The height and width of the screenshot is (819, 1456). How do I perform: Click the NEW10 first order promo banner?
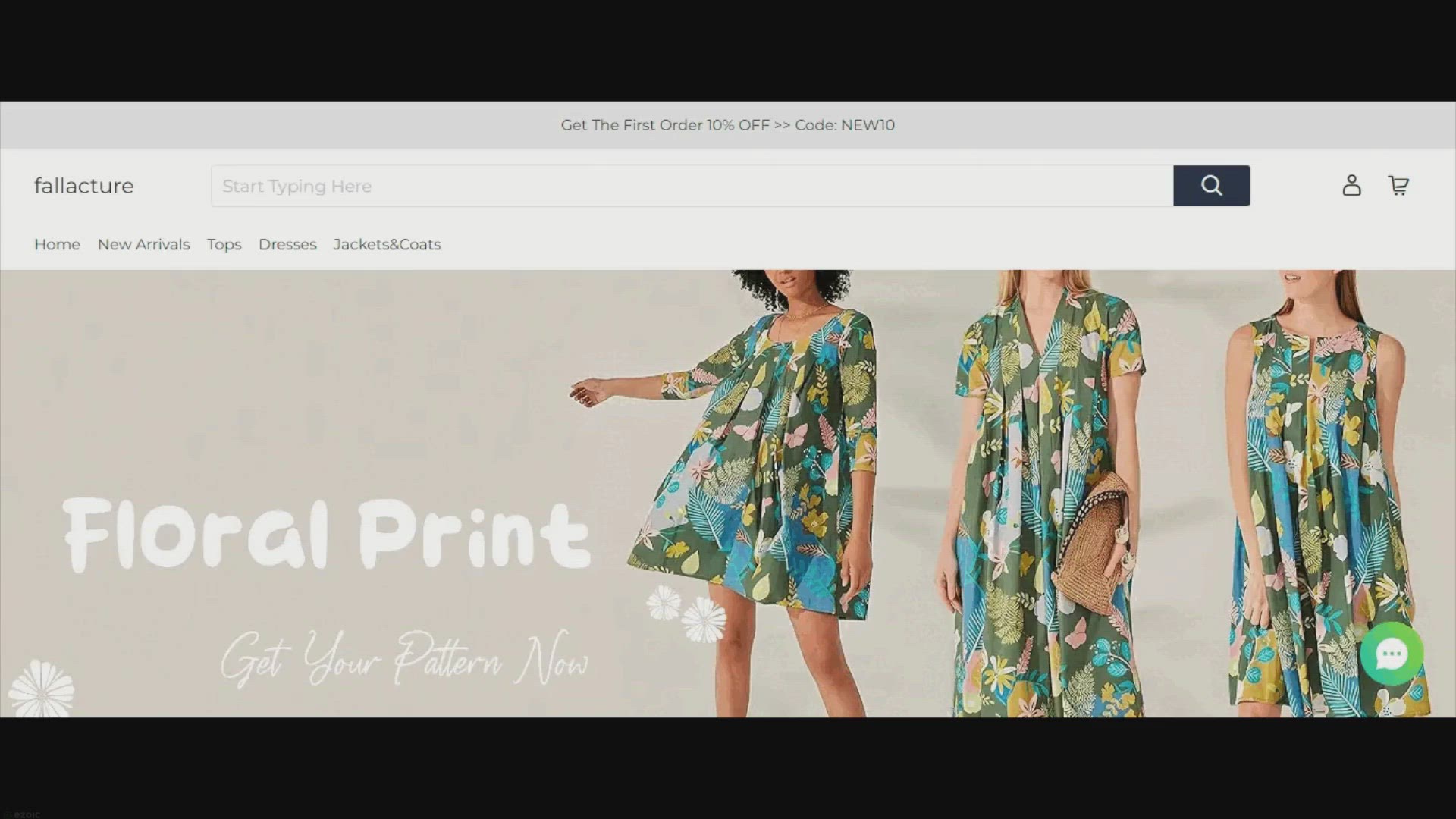[728, 125]
